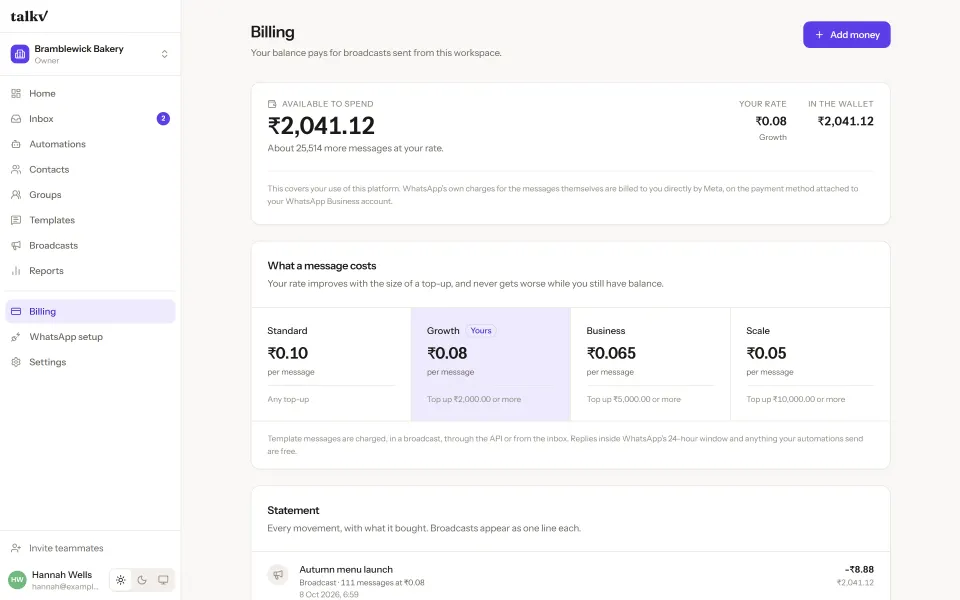960x600 pixels.
Task: Select the Growth ₹0.08 rate card
Action: [x=490, y=364]
